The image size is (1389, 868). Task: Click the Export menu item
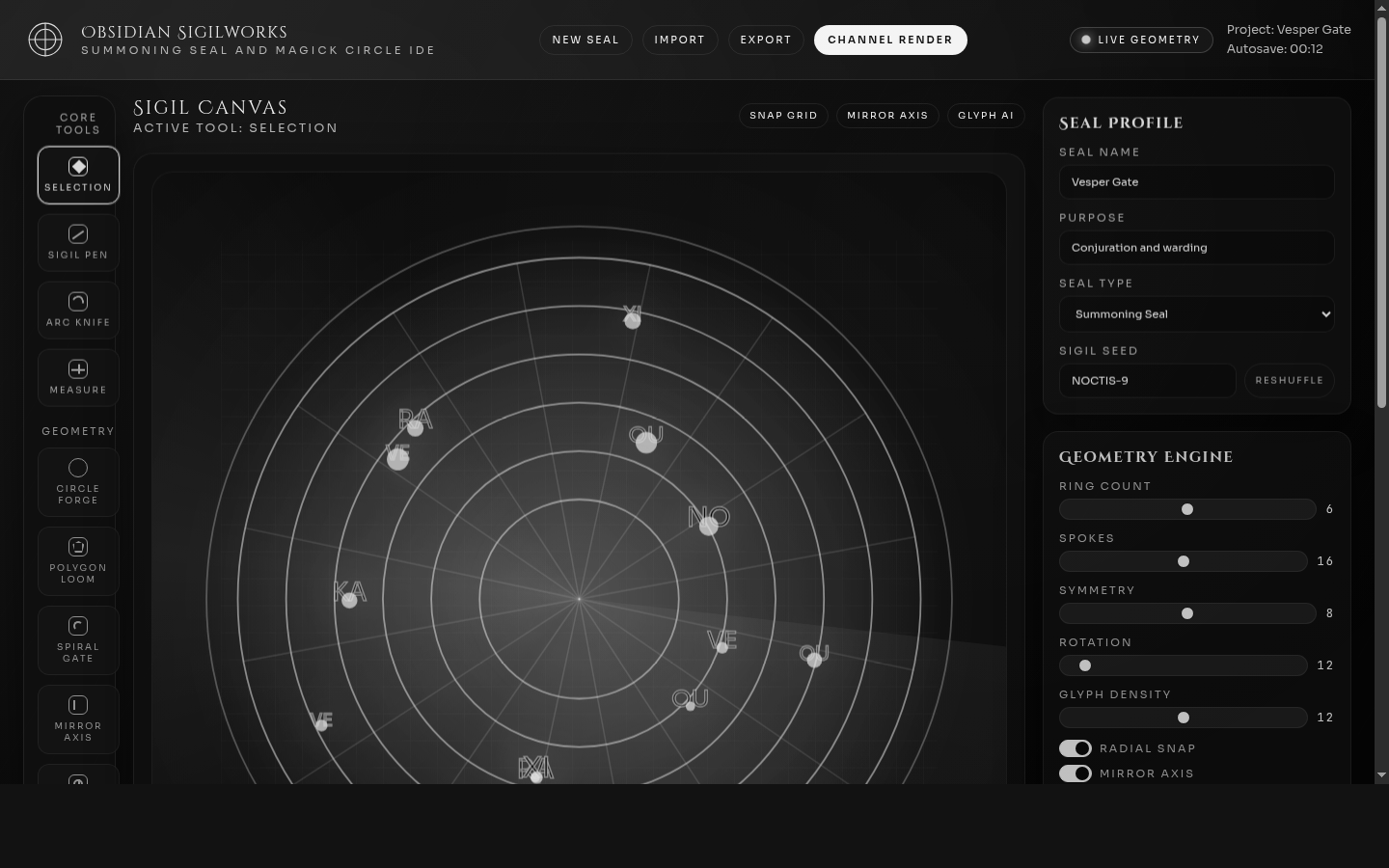(x=765, y=40)
